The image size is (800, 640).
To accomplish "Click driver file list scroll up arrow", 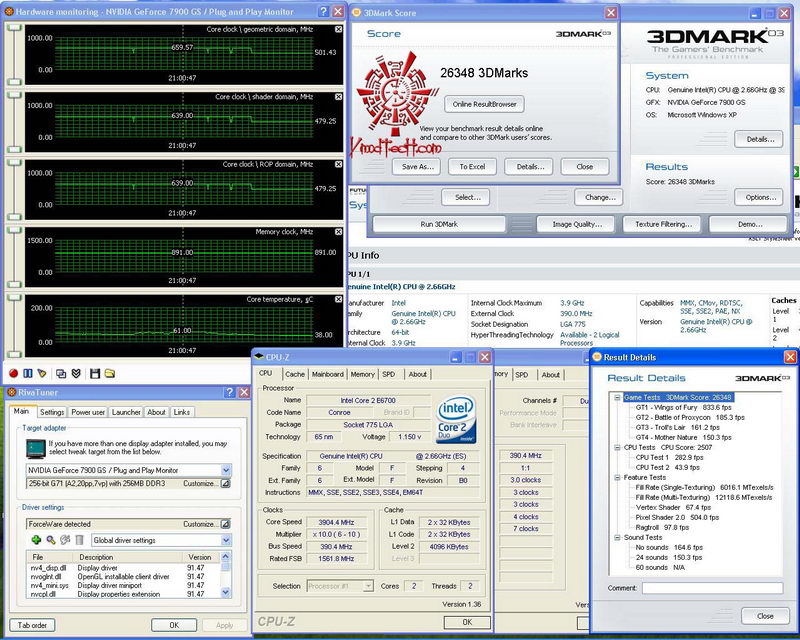I will [226, 556].
